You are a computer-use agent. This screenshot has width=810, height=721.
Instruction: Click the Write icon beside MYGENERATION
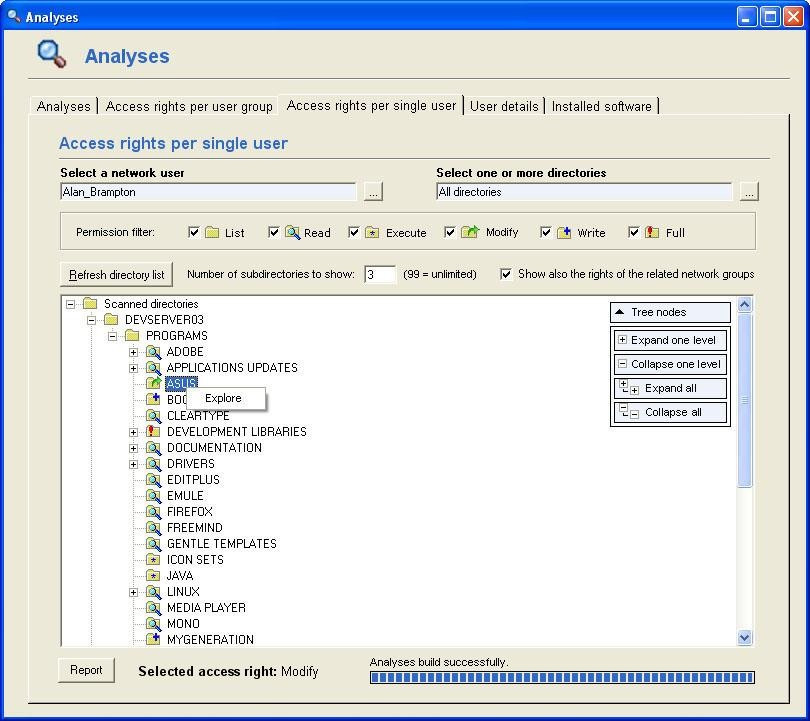[x=153, y=639]
